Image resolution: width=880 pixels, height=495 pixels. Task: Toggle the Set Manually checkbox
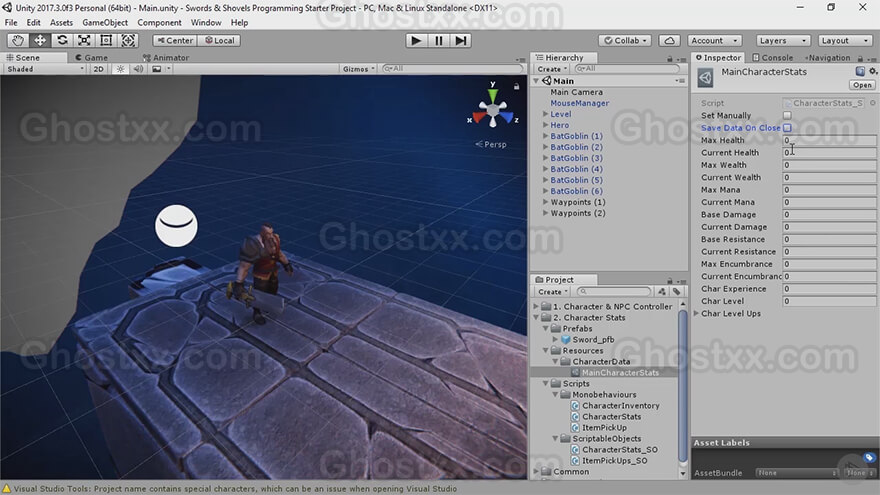pyautogui.click(x=787, y=115)
